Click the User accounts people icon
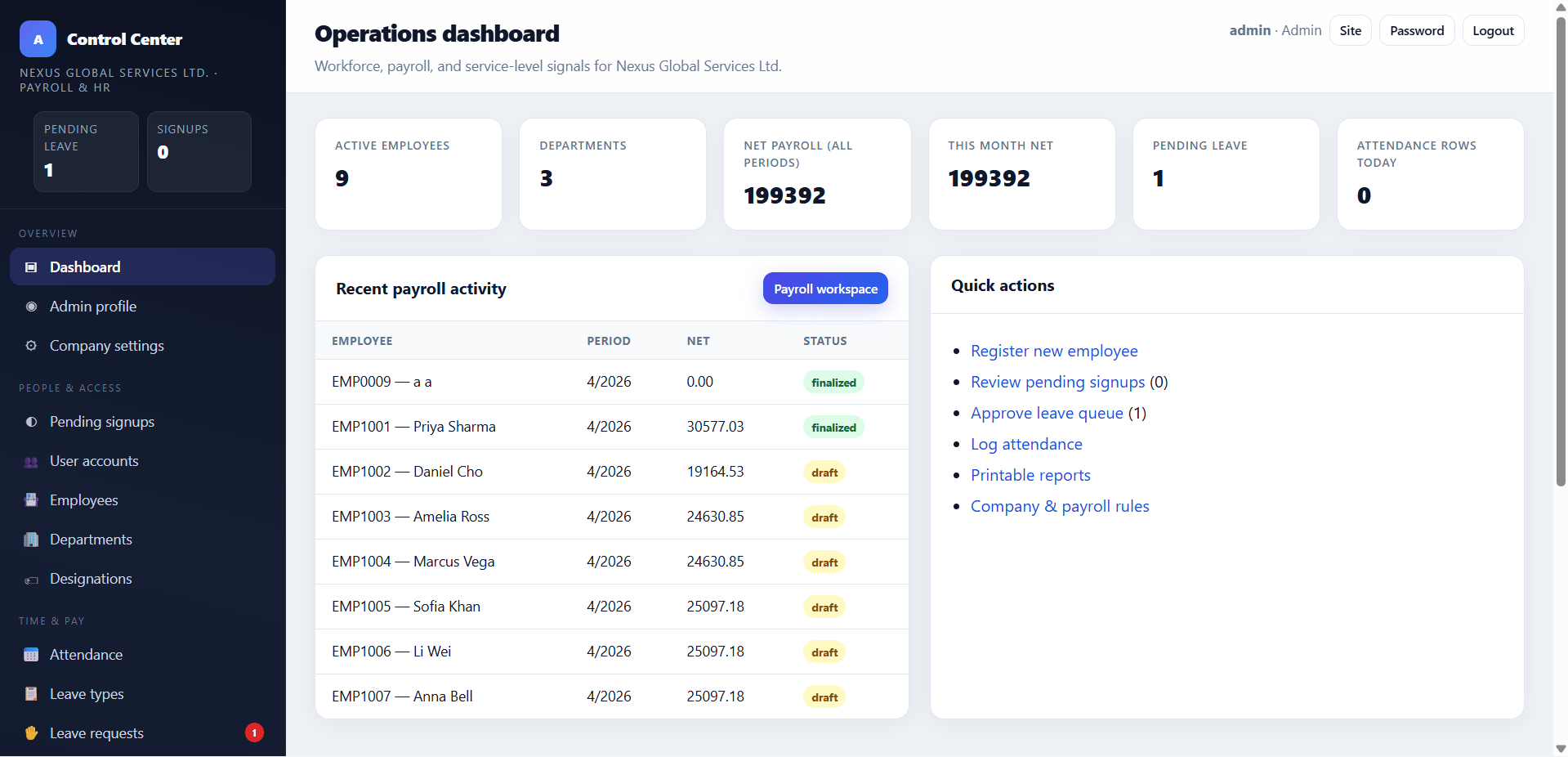The height and width of the screenshot is (757, 1568). pyautogui.click(x=31, y=461)
